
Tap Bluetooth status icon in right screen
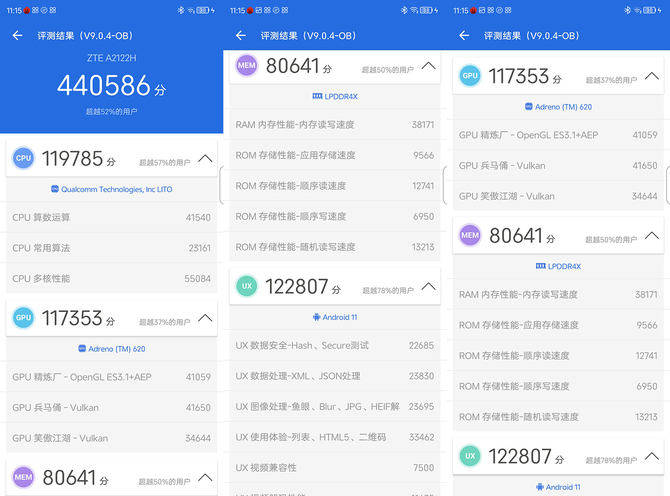pos(627,10)
